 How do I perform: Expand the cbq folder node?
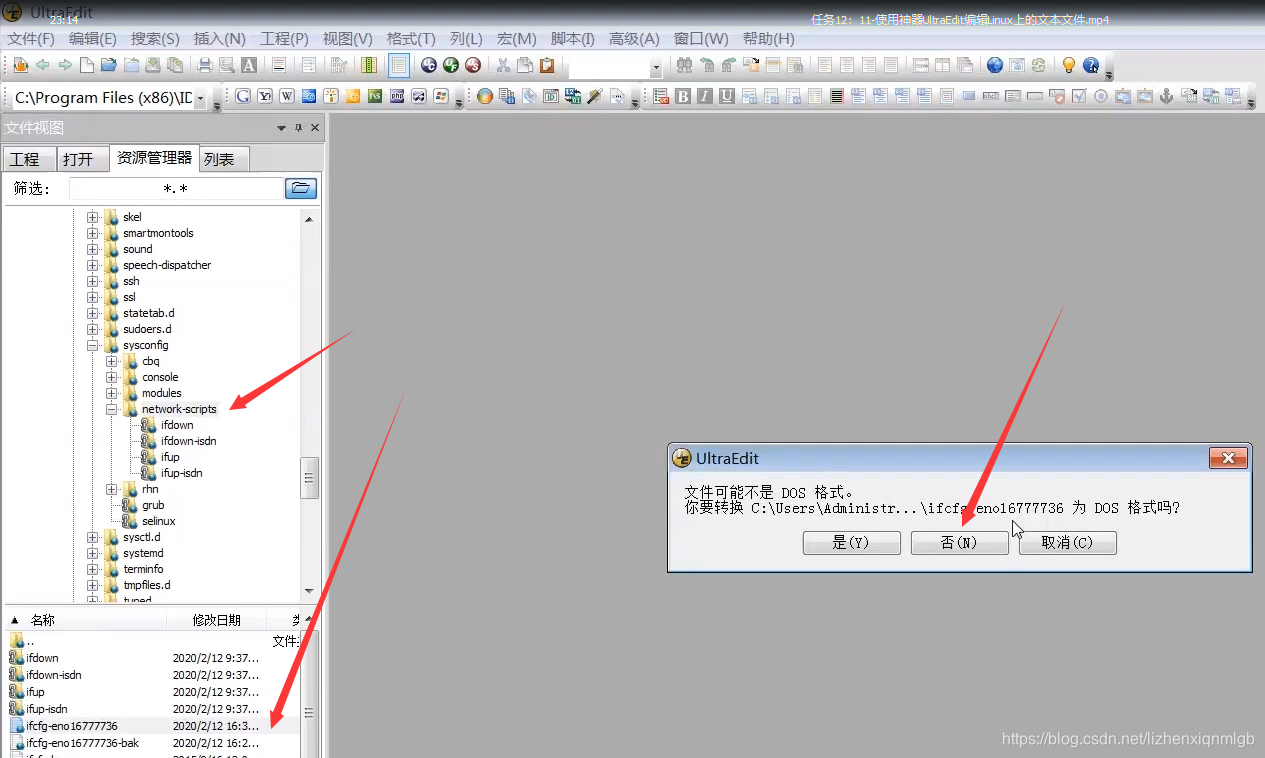click(112, 361)
